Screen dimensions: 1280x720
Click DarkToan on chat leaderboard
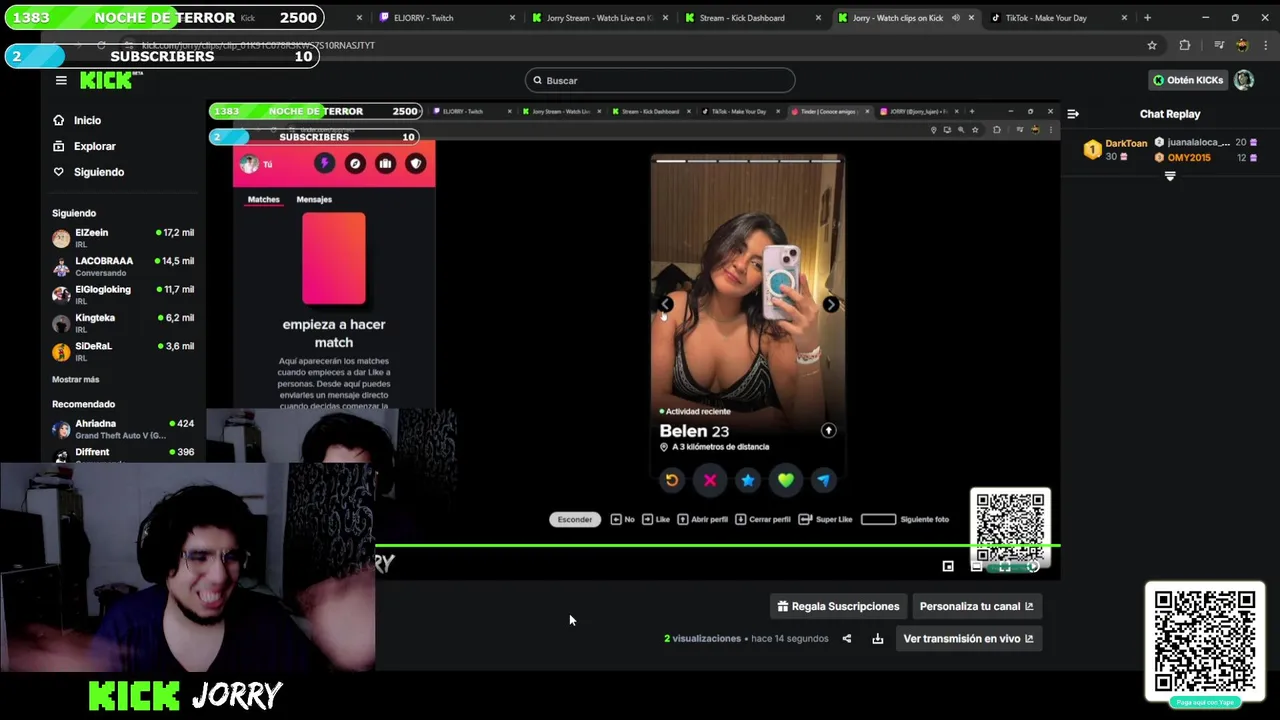tap(1126, 144)
